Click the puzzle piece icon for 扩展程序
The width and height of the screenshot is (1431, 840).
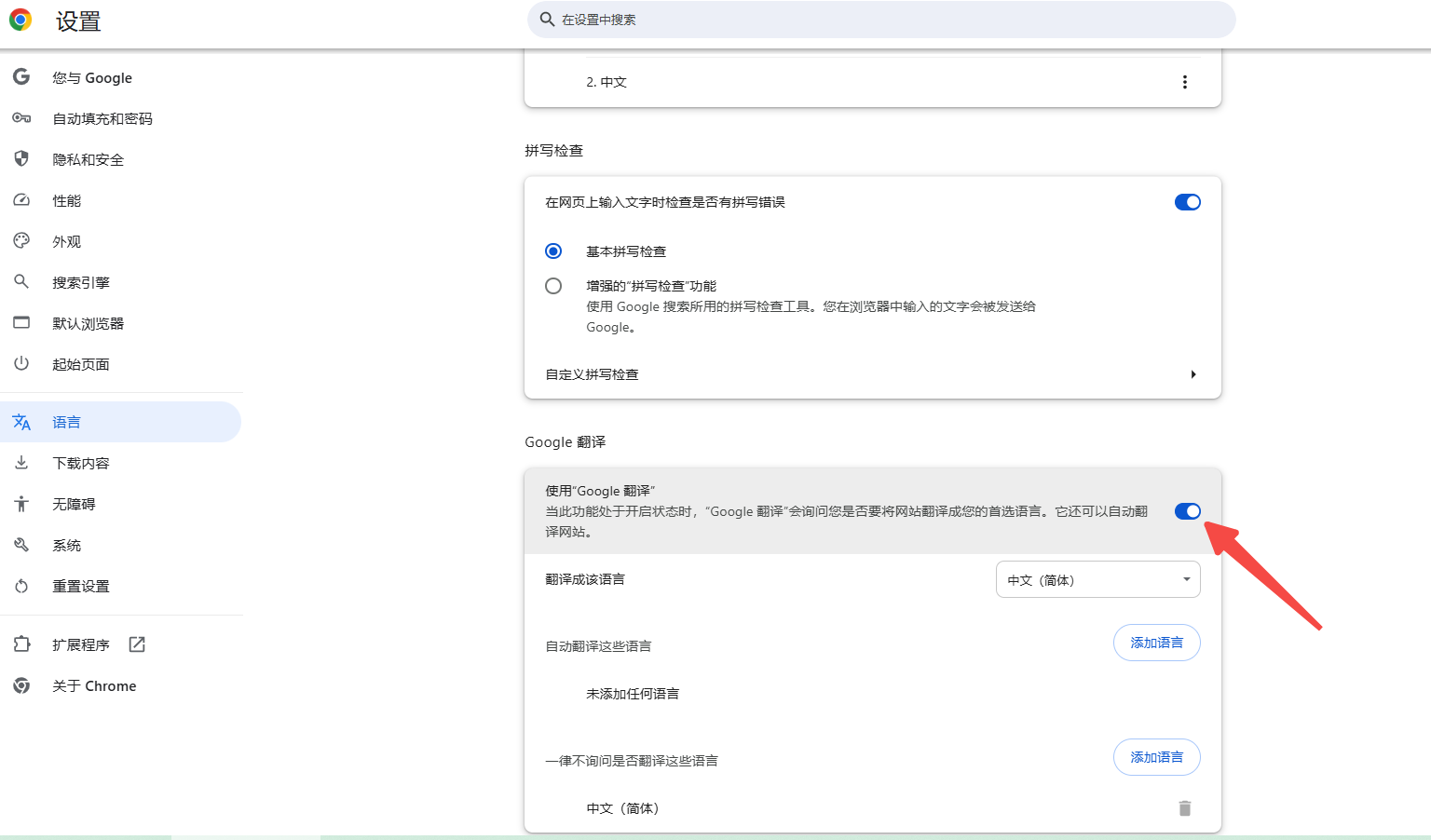pyautogui.click(x=21, y=644)
